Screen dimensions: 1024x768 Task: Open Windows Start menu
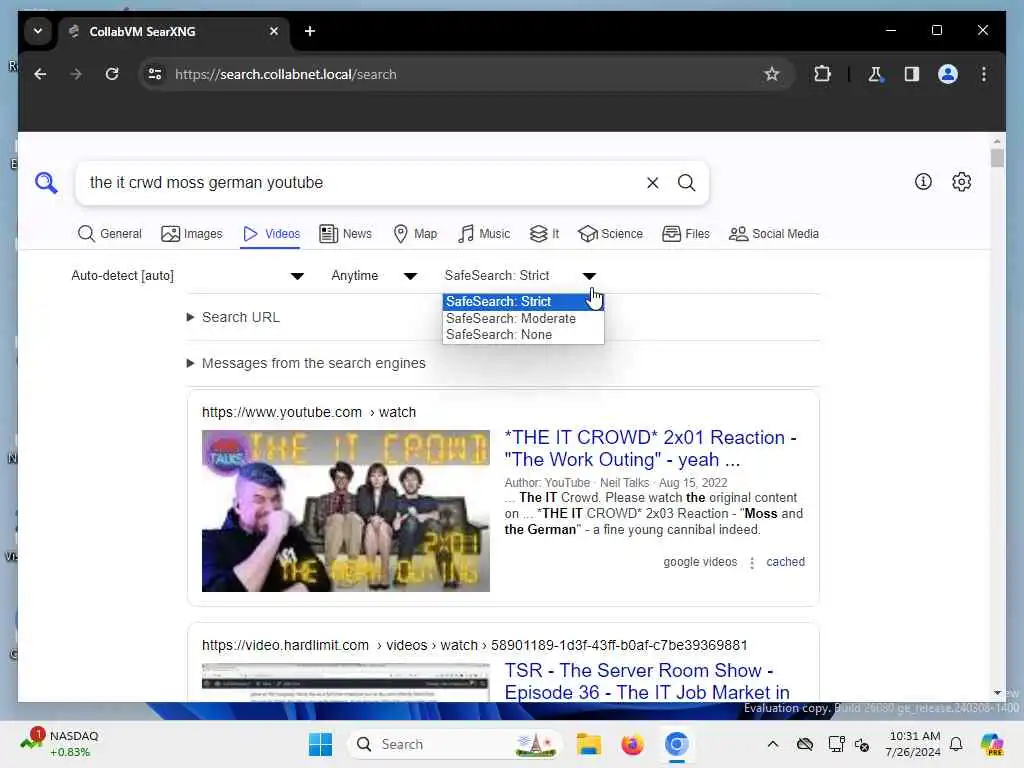pyautogui.click(x=320, y=744)
